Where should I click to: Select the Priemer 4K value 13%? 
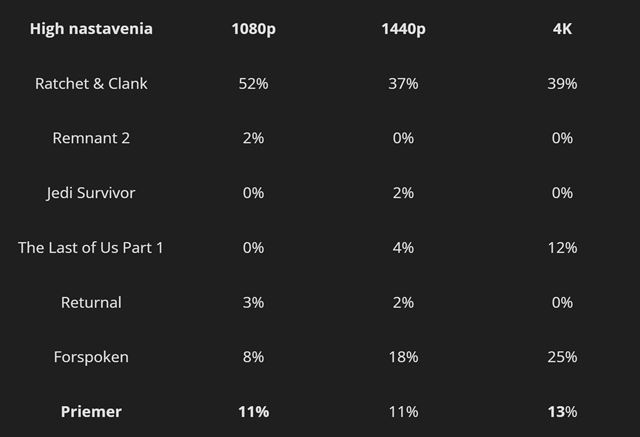562,411
